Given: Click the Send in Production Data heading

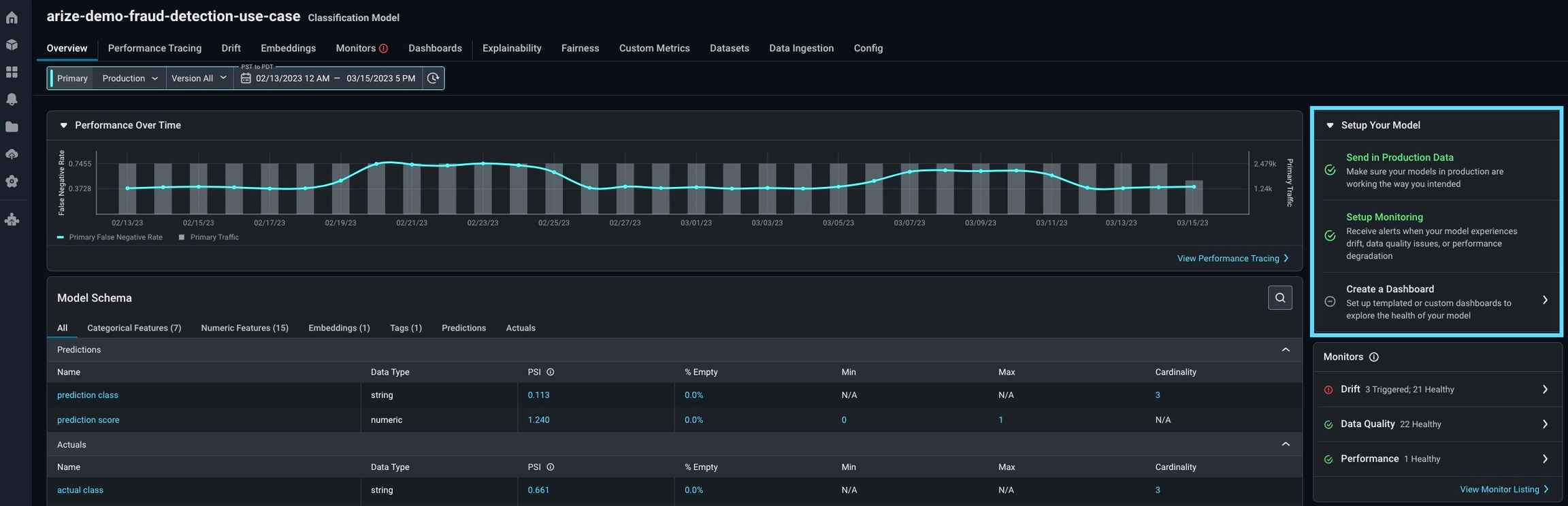Looking at the screenshot, I should tap(1399, 157).
